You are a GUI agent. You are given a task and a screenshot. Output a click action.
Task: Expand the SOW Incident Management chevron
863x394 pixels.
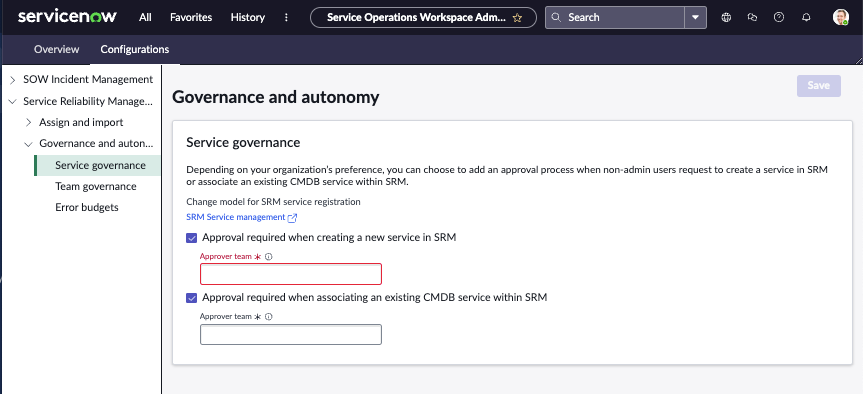tap(13, 80)
